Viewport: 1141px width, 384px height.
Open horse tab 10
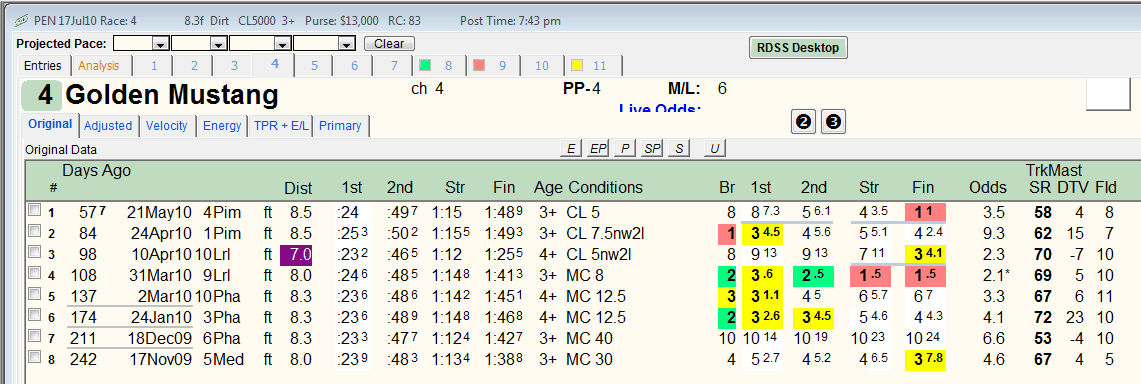pos(541,65)
